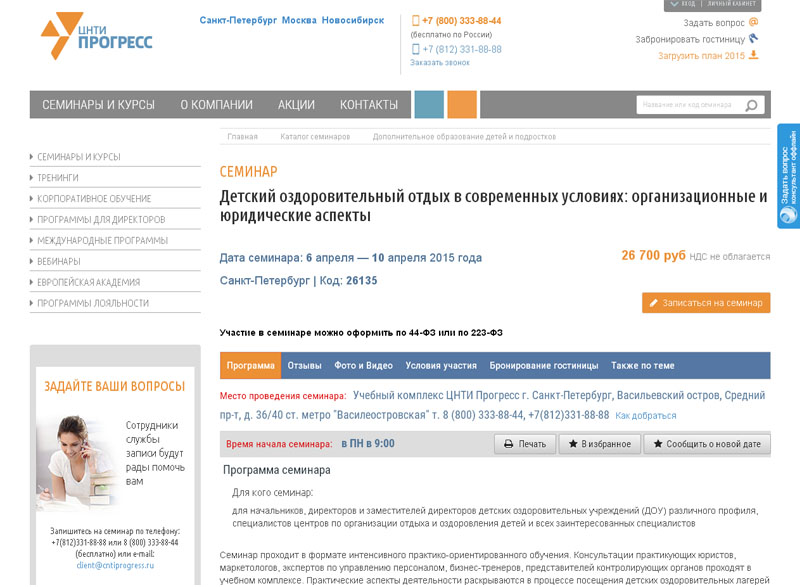Open the Личный кабинет link

pyautogui.click(x=731, y=4)
